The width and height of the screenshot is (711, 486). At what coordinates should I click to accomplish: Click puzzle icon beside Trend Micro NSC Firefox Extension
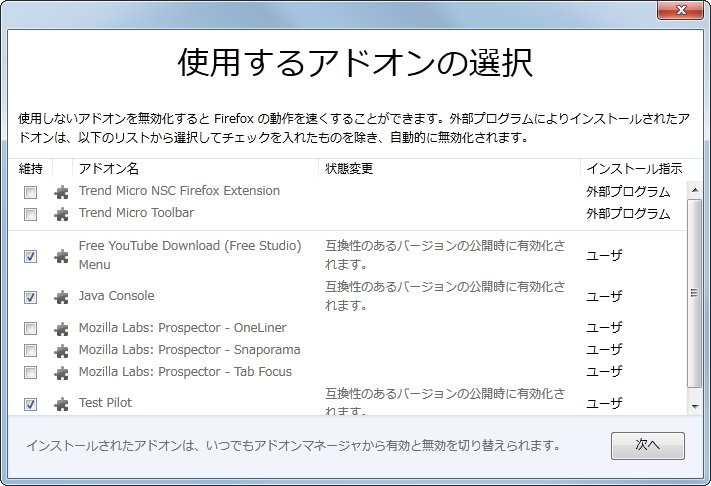click(61, 192)
